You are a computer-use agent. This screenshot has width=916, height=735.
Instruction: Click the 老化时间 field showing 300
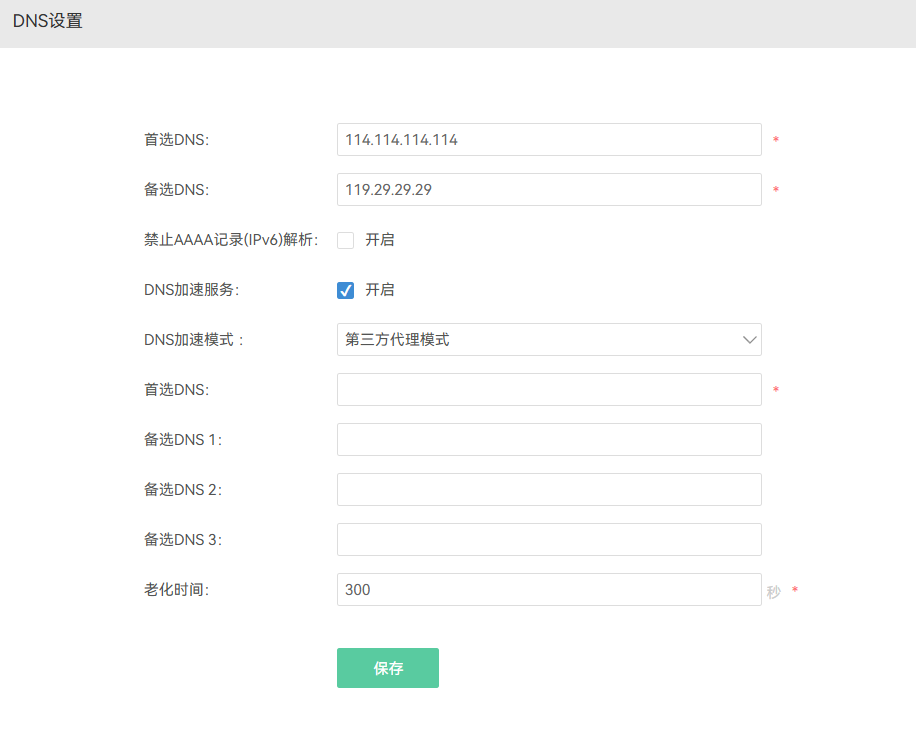(x=549, y=590)
